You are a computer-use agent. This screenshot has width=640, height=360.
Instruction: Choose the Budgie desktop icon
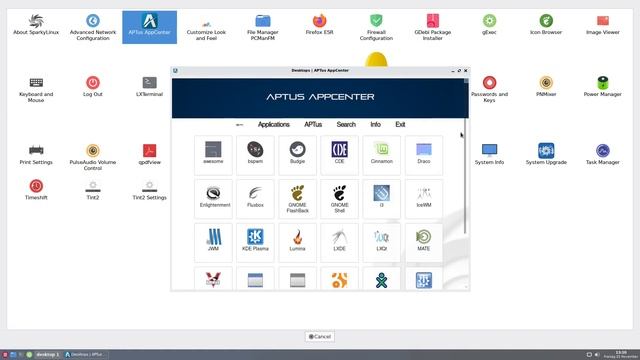pyautogui.click(x=297, y=155)
